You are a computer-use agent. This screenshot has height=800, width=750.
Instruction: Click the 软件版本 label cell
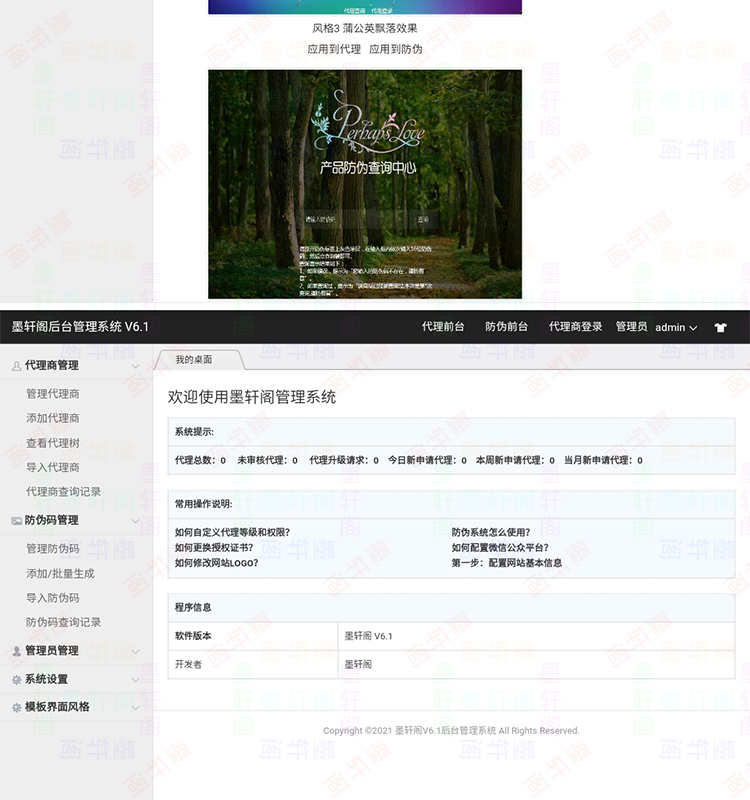[x=253, y=636]
